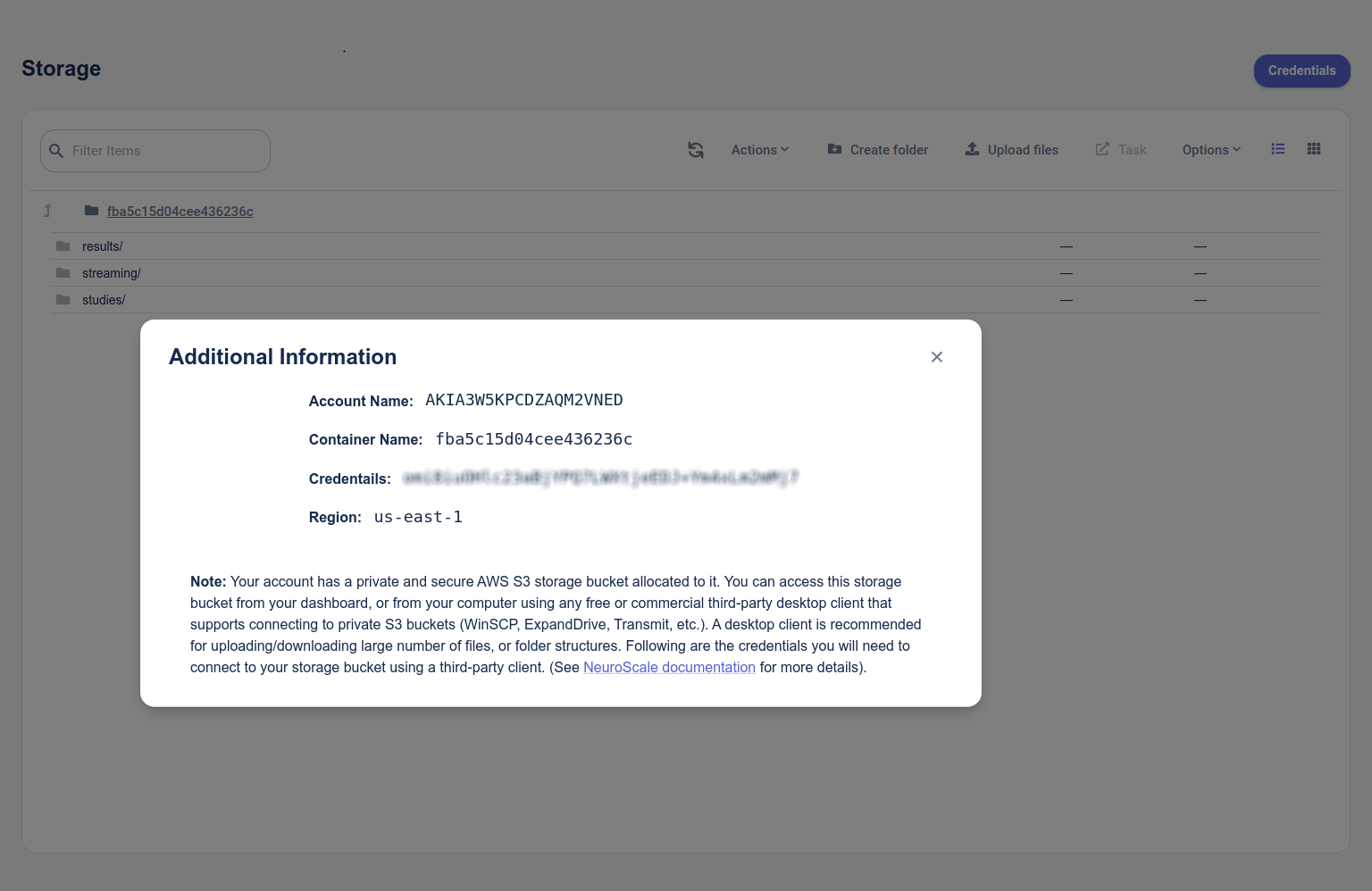This screenshot has width=1372, height=891.
Task: Go up one folder level arrow
Action: [47, 211]
